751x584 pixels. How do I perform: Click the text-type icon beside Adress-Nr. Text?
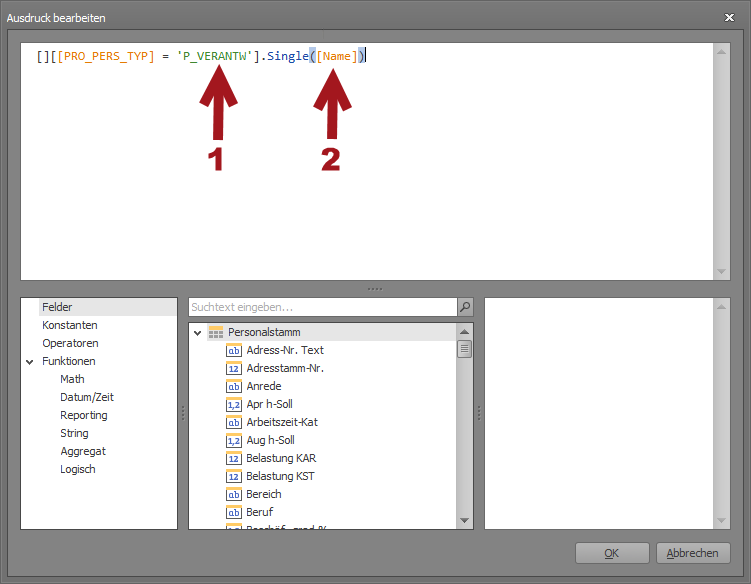pos(234,350)
